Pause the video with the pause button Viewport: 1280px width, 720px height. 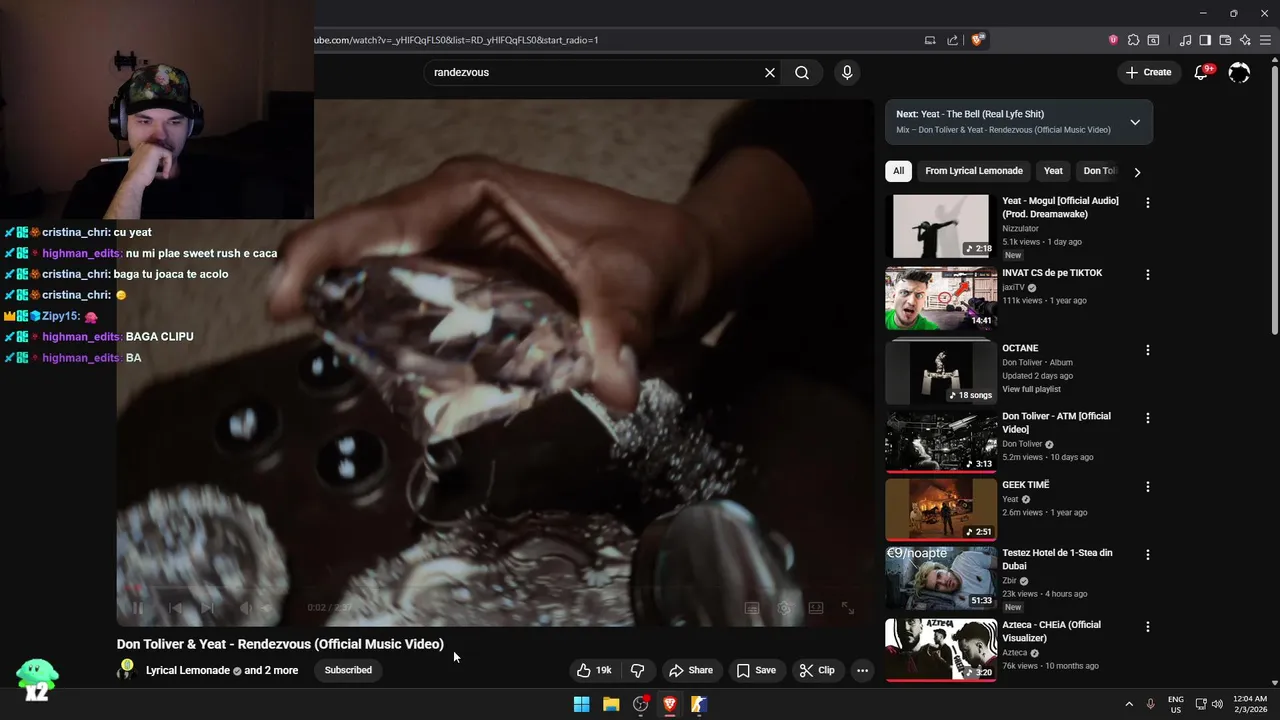coord(137,607)
